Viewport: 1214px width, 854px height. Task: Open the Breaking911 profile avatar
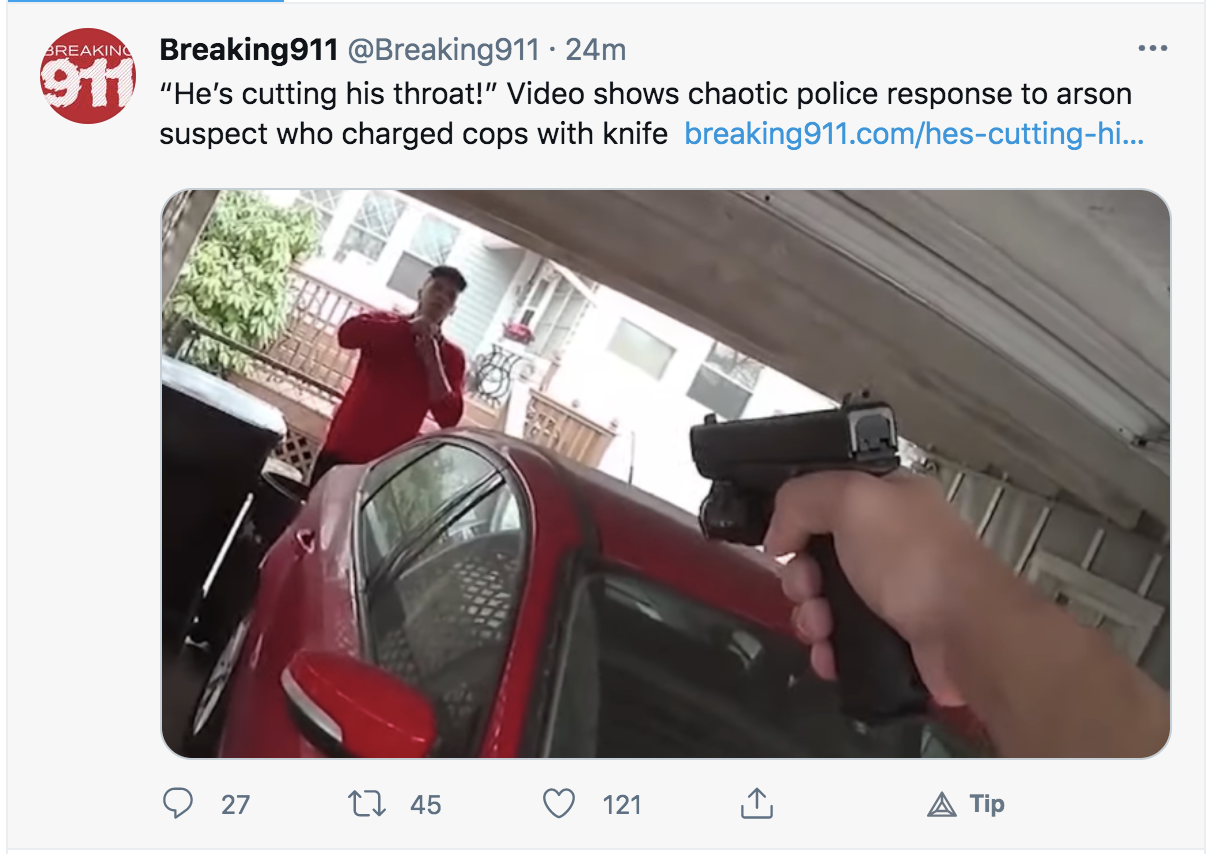click(87, 76)
